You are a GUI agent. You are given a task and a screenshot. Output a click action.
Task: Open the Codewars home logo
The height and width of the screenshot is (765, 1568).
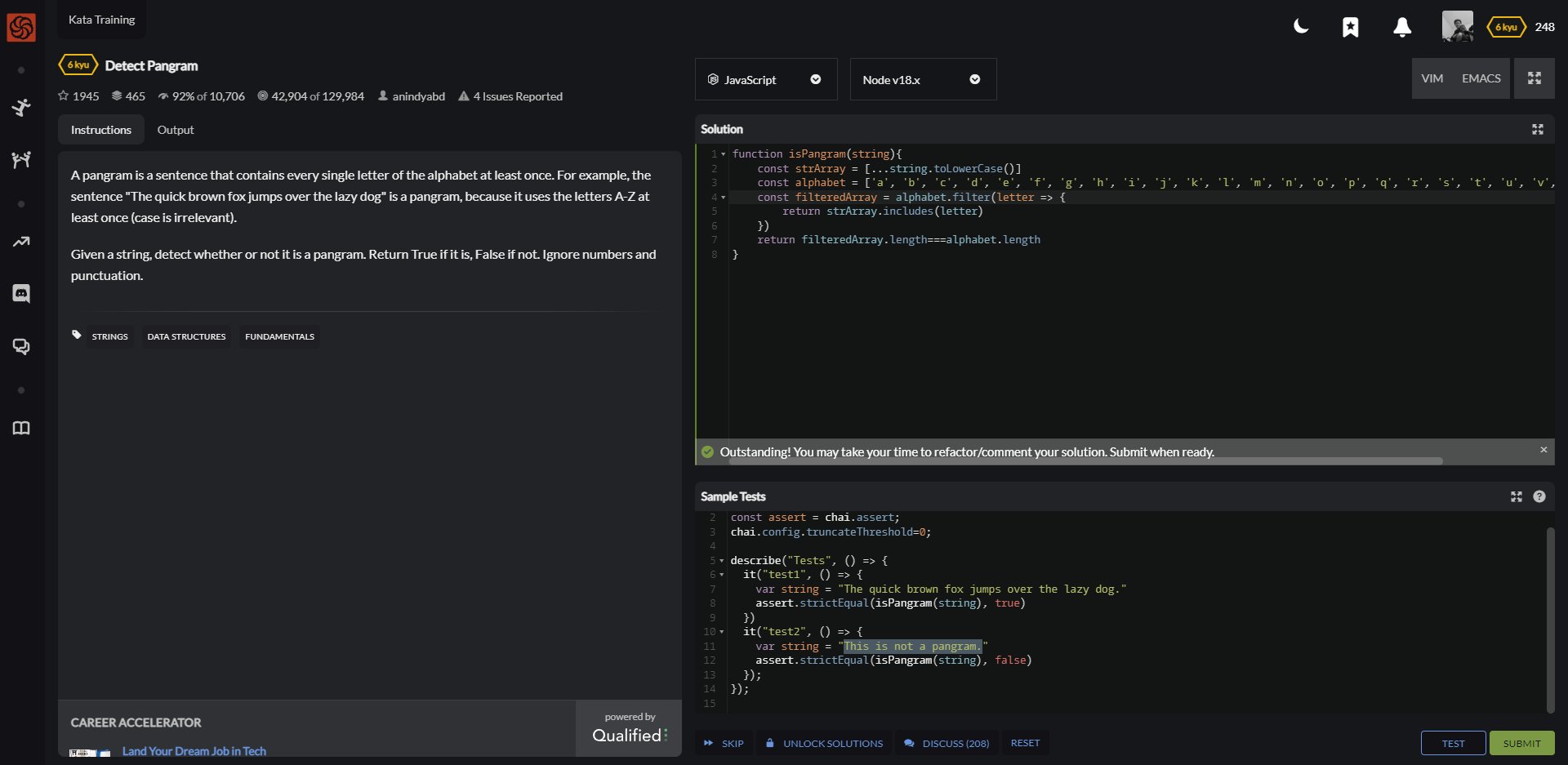[x=21, y=27]
